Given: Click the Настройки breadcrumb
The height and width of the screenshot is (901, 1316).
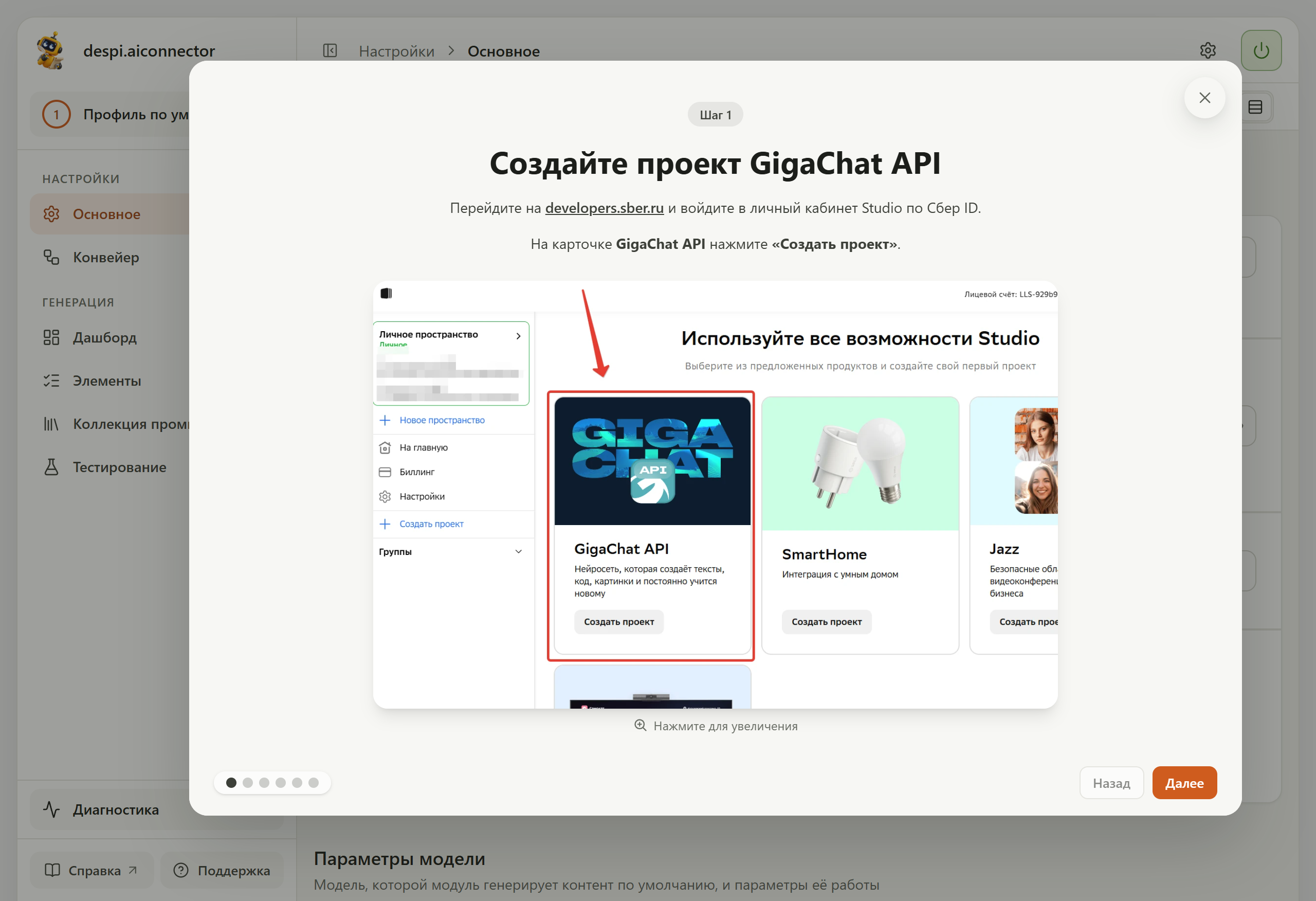Looking at the screenshot, I should tap(396, 51).
